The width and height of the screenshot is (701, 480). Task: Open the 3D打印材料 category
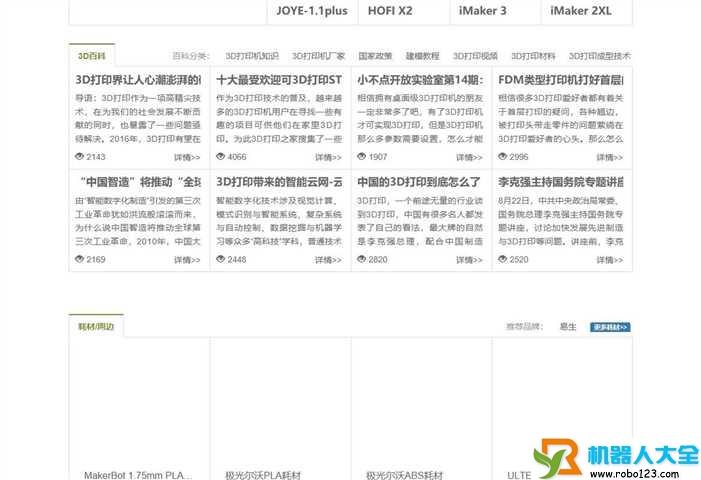click(x=533, y=56)
